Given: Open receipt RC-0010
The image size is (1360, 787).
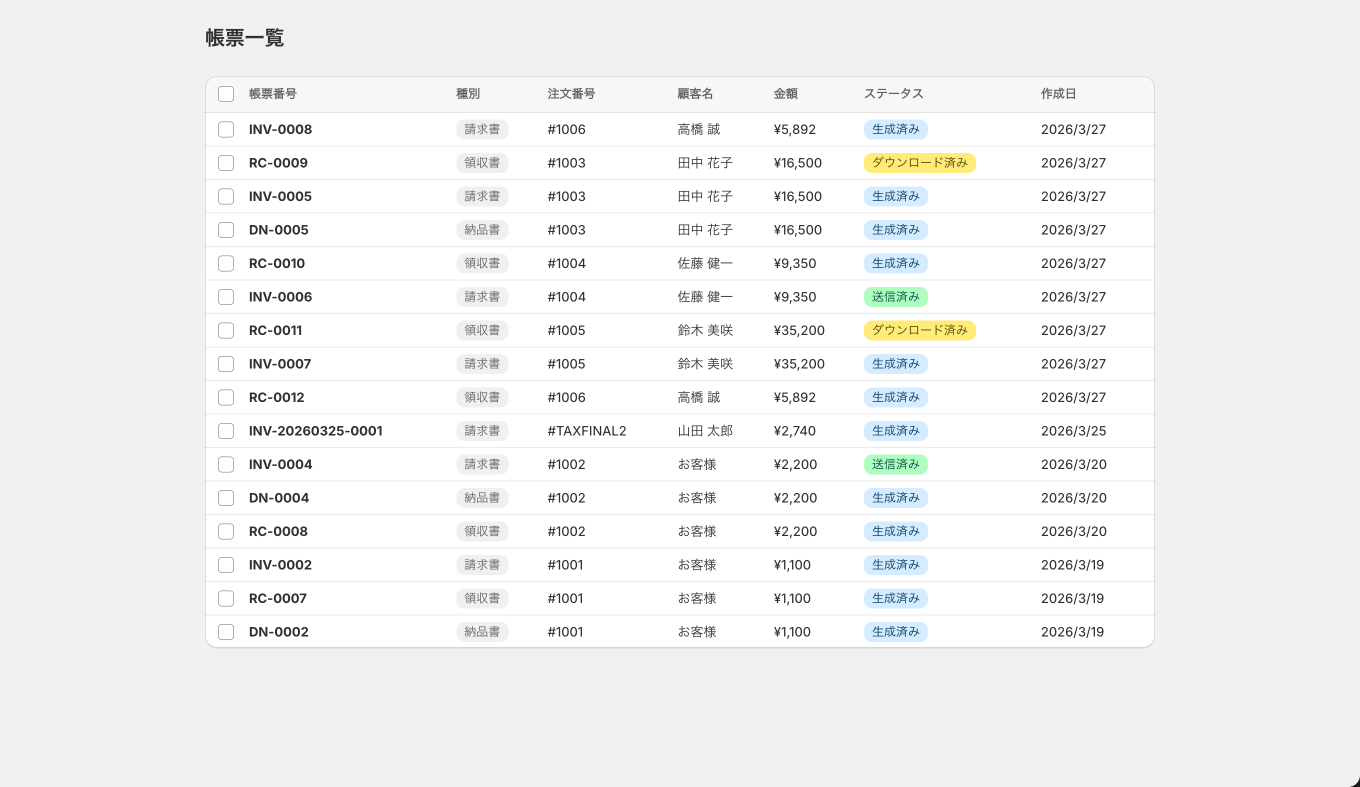Looking at the screenshot, I should point(277,263).
